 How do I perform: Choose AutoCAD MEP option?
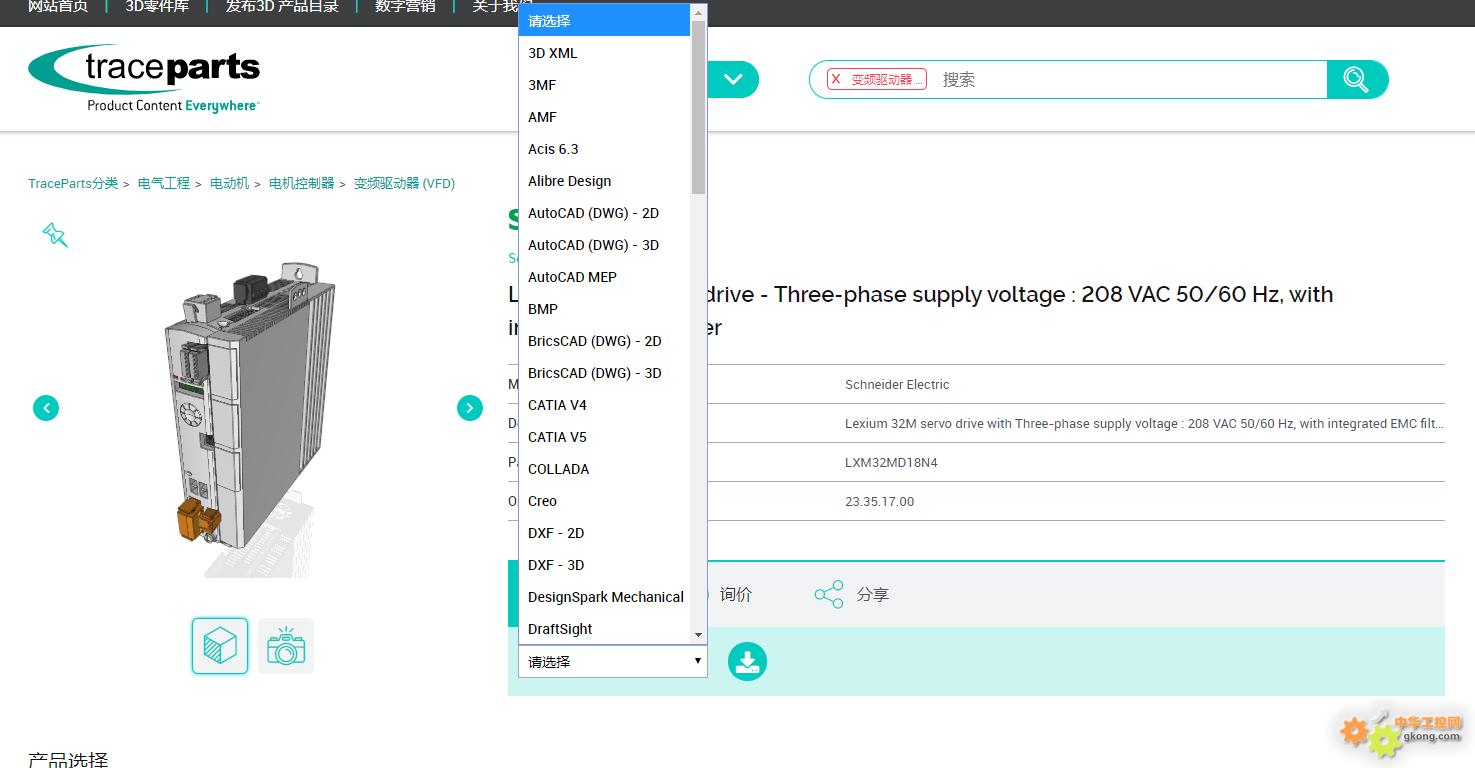coord(604,277)
